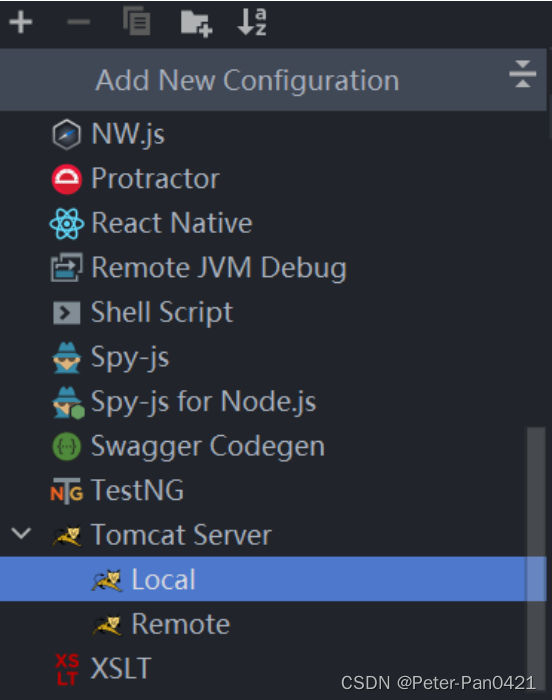Click the green Swagger Codegen icon
This screenshot has height=700, width=552.
pyautogui.click(x=67, y=446)
